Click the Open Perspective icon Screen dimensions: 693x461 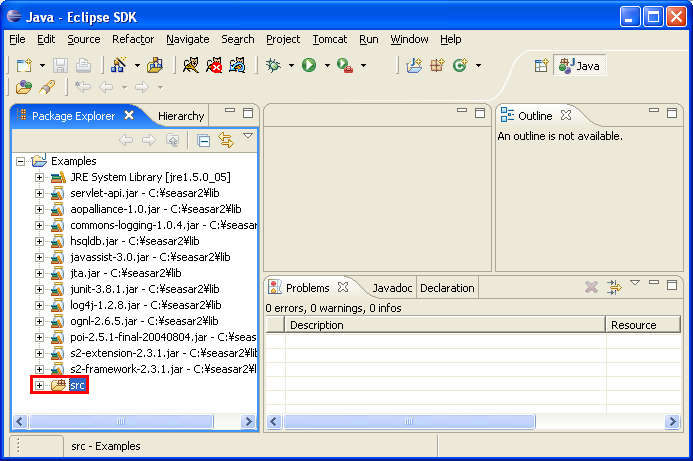pyautogui.click(x=541, y=65)
